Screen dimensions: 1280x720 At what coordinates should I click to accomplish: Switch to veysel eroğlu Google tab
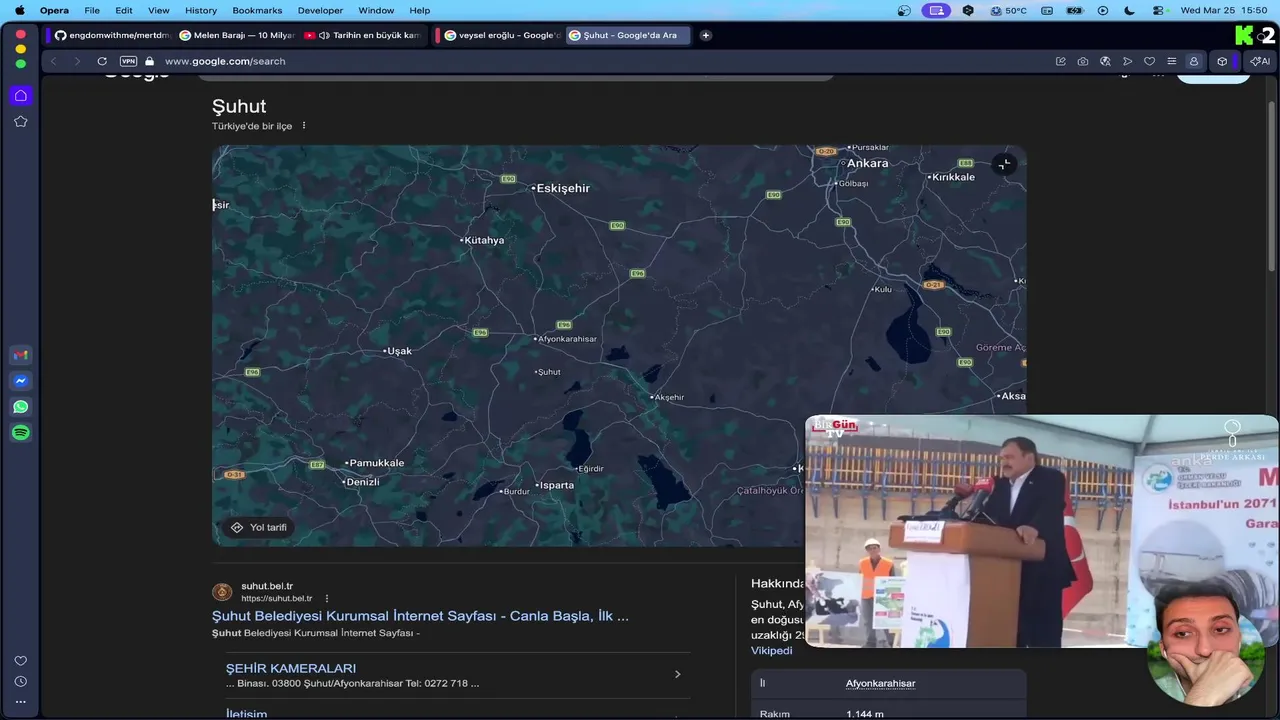pos(500,35)
